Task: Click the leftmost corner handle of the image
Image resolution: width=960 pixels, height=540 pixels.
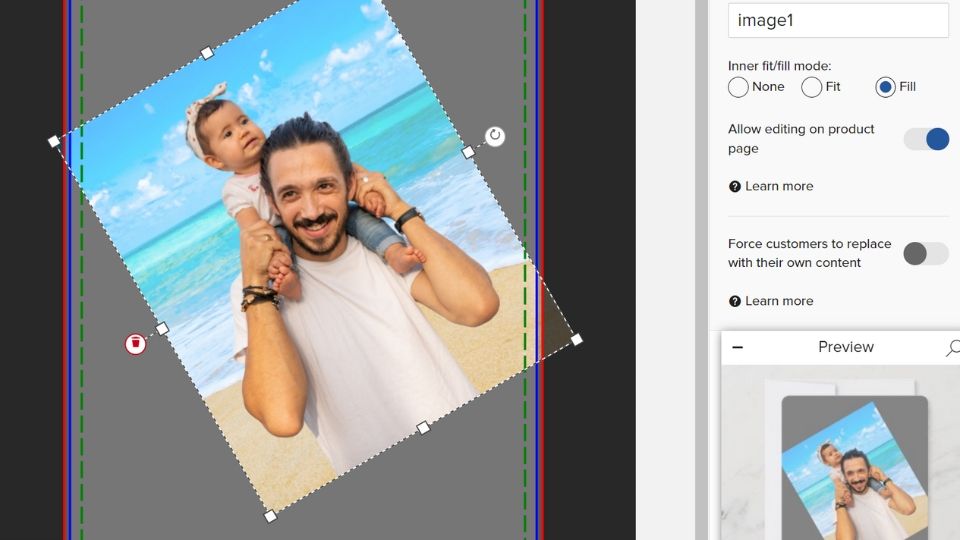Action: (54, 142)
